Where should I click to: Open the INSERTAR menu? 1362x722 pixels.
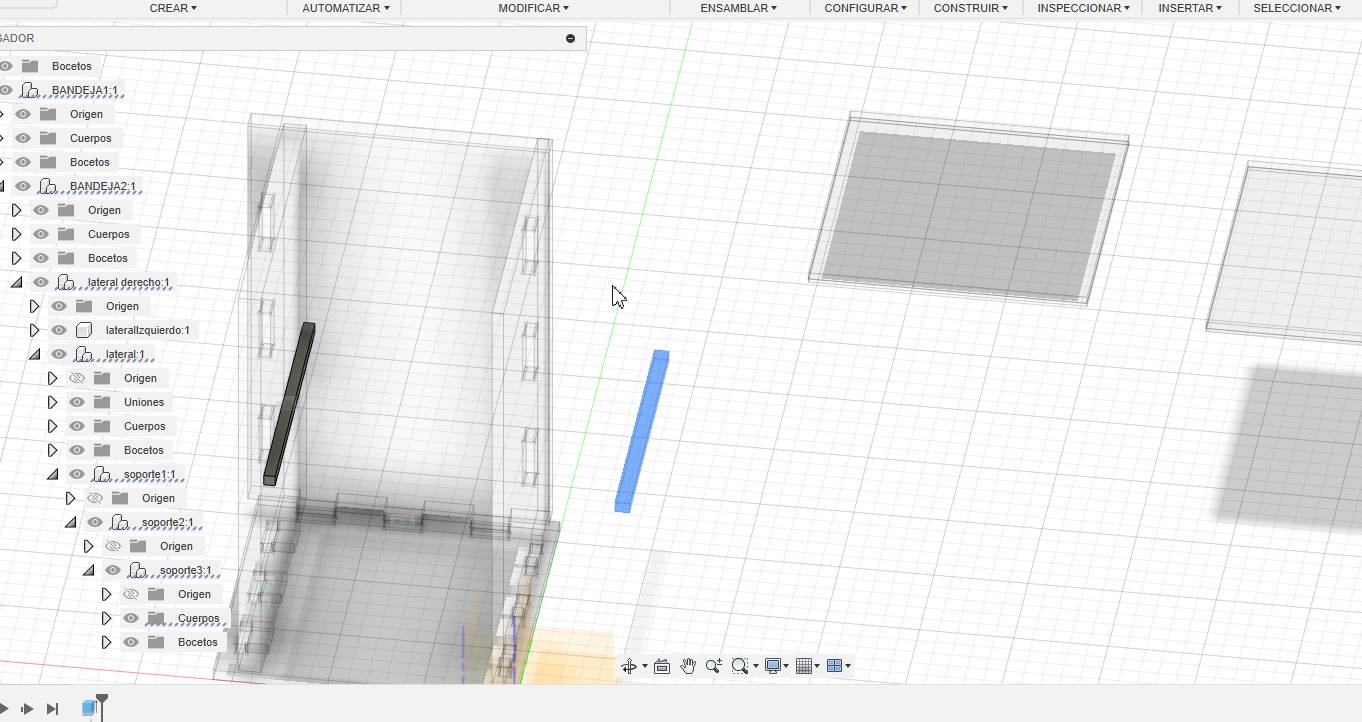1190,8
